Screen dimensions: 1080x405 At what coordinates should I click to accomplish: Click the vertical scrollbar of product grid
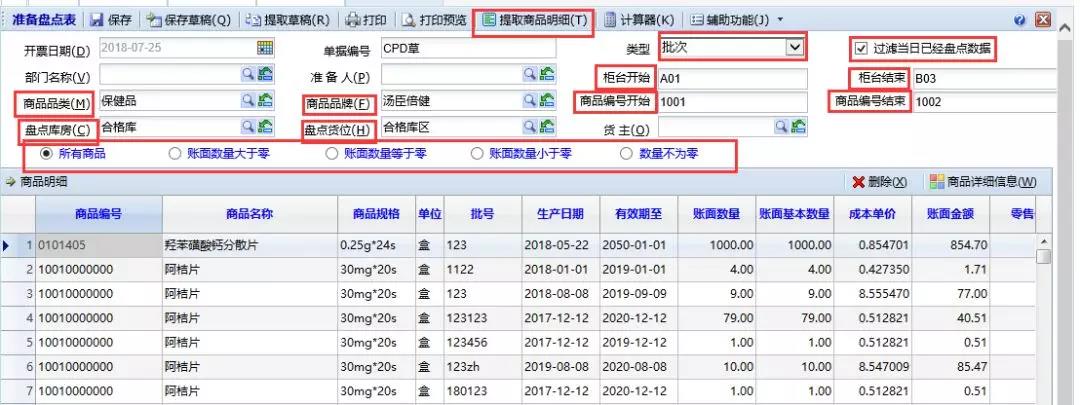point(1043,320)
